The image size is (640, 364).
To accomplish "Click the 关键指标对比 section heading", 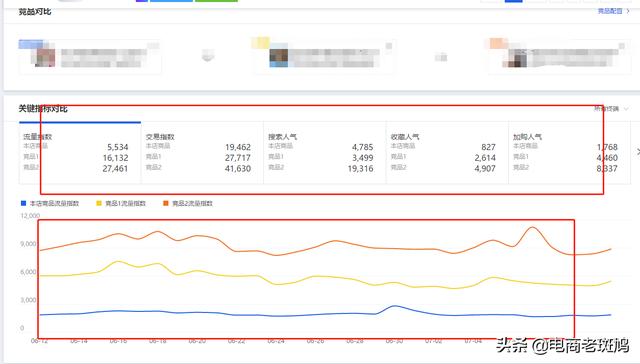I will (43, 109).
